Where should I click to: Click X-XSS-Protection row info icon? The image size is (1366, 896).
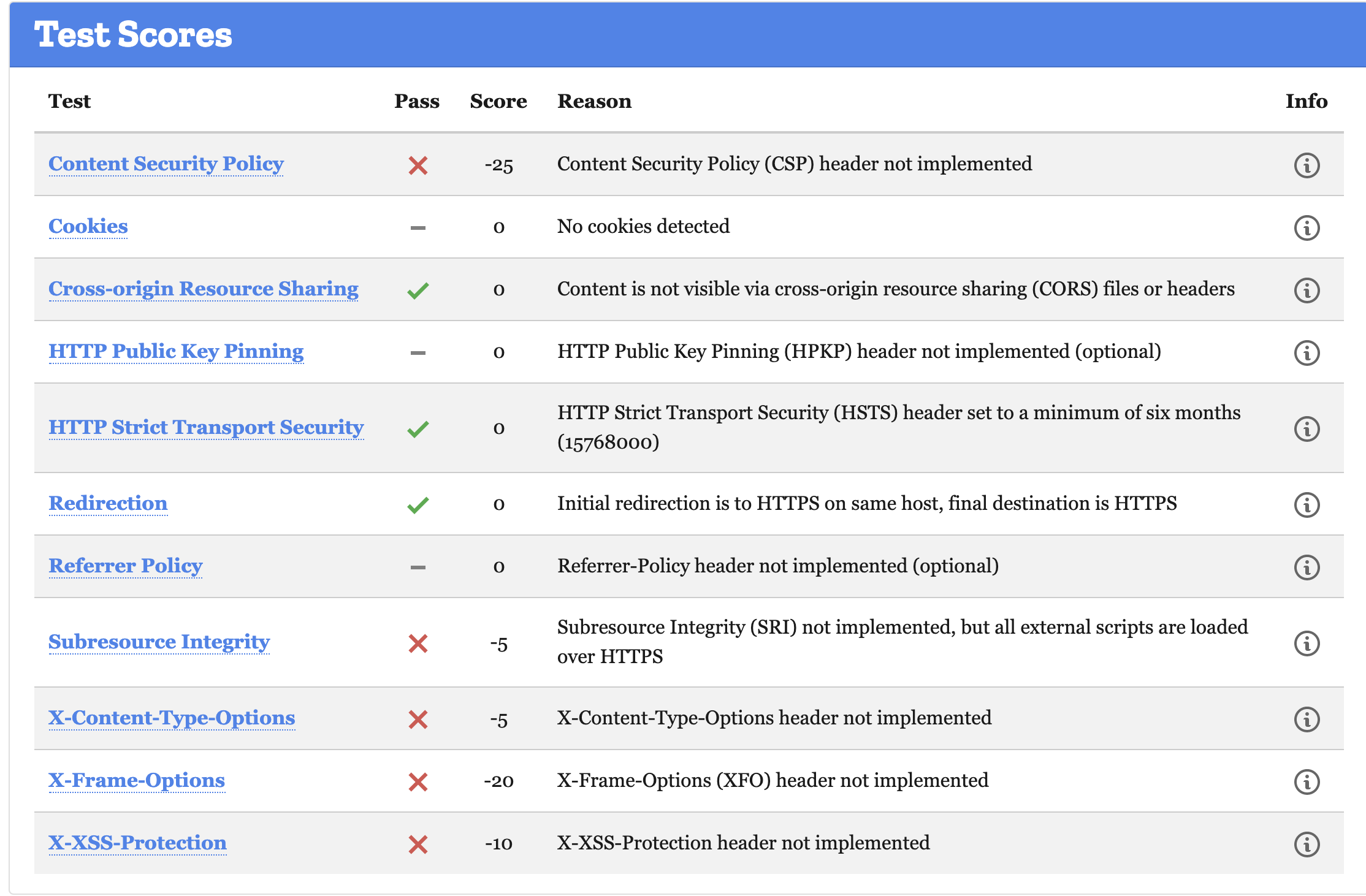pos(1306,845)
